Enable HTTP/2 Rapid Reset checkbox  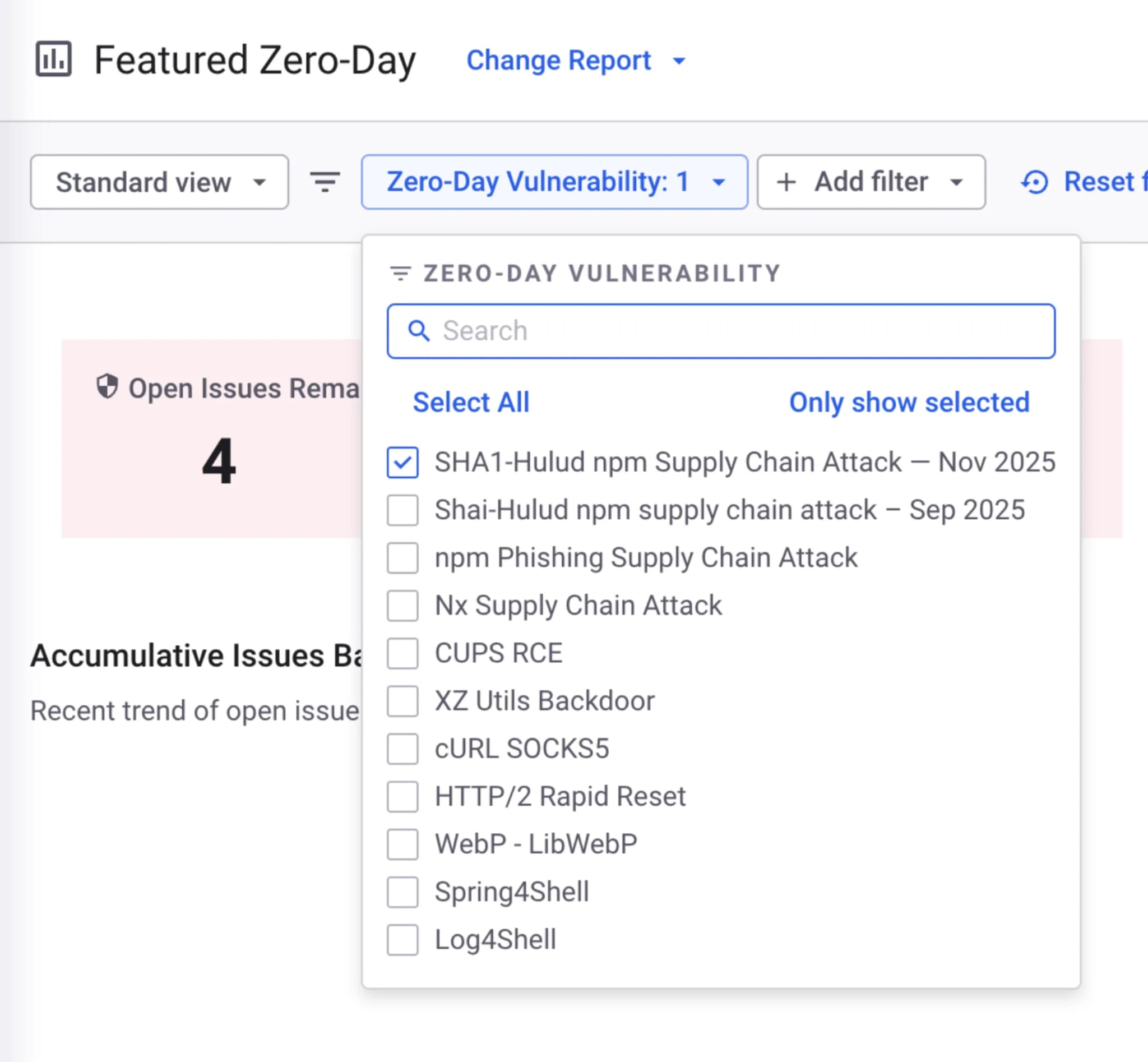click(403, 796)
